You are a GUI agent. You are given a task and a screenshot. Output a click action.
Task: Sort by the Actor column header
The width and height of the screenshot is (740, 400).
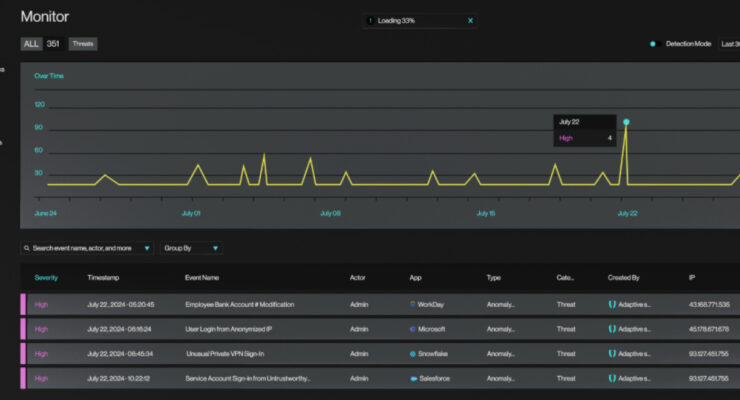[x=358, y=277]
